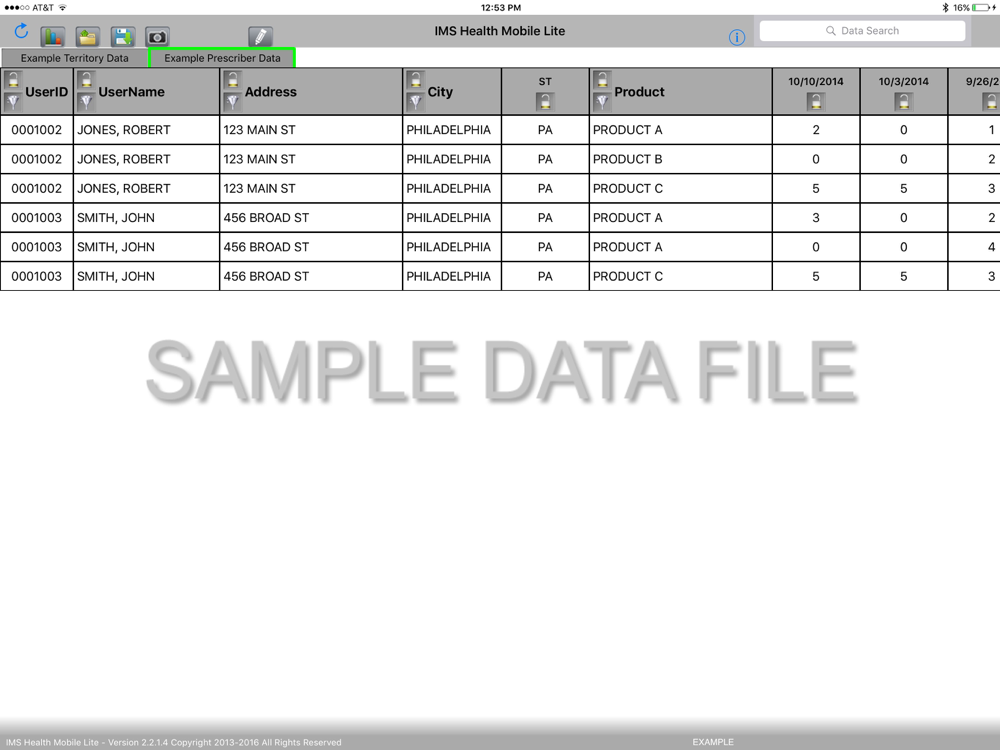Open the City column filter funnel
The height and width of the screenshot is (750, 1000).
(415, 102)
